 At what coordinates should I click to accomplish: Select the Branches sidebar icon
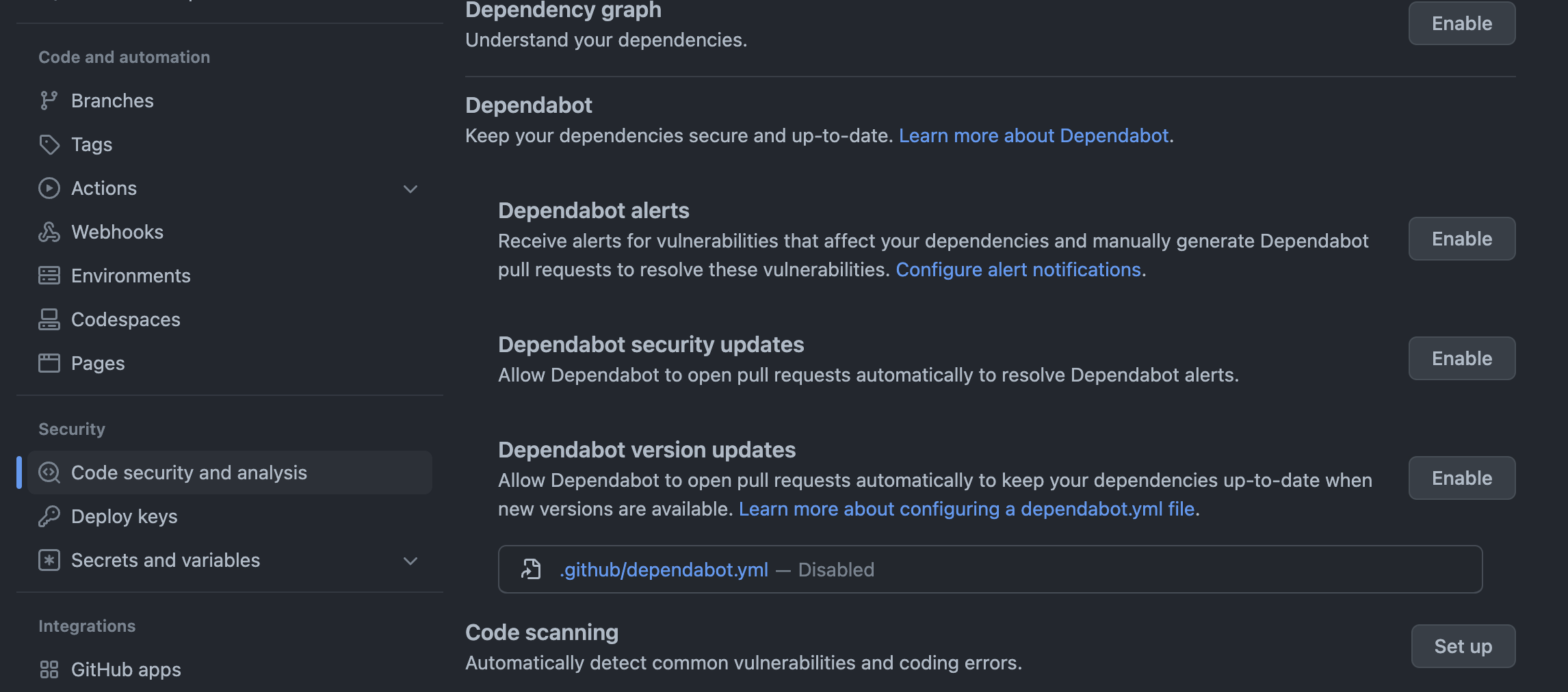pyautogui.click(x=49, y=100)
